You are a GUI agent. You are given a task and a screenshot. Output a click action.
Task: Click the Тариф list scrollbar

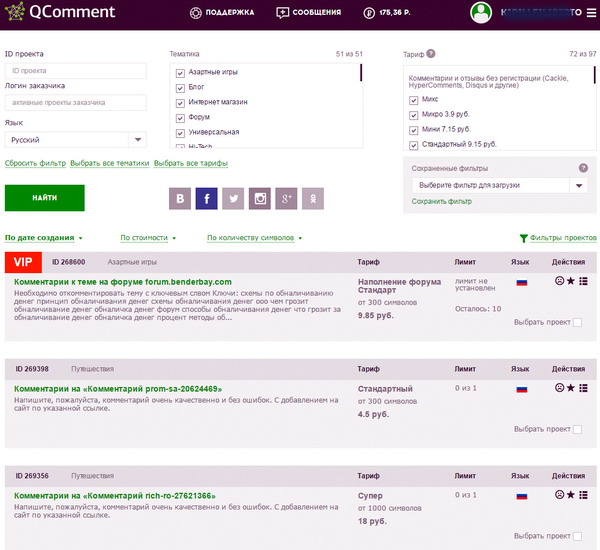tap(595, 75)
